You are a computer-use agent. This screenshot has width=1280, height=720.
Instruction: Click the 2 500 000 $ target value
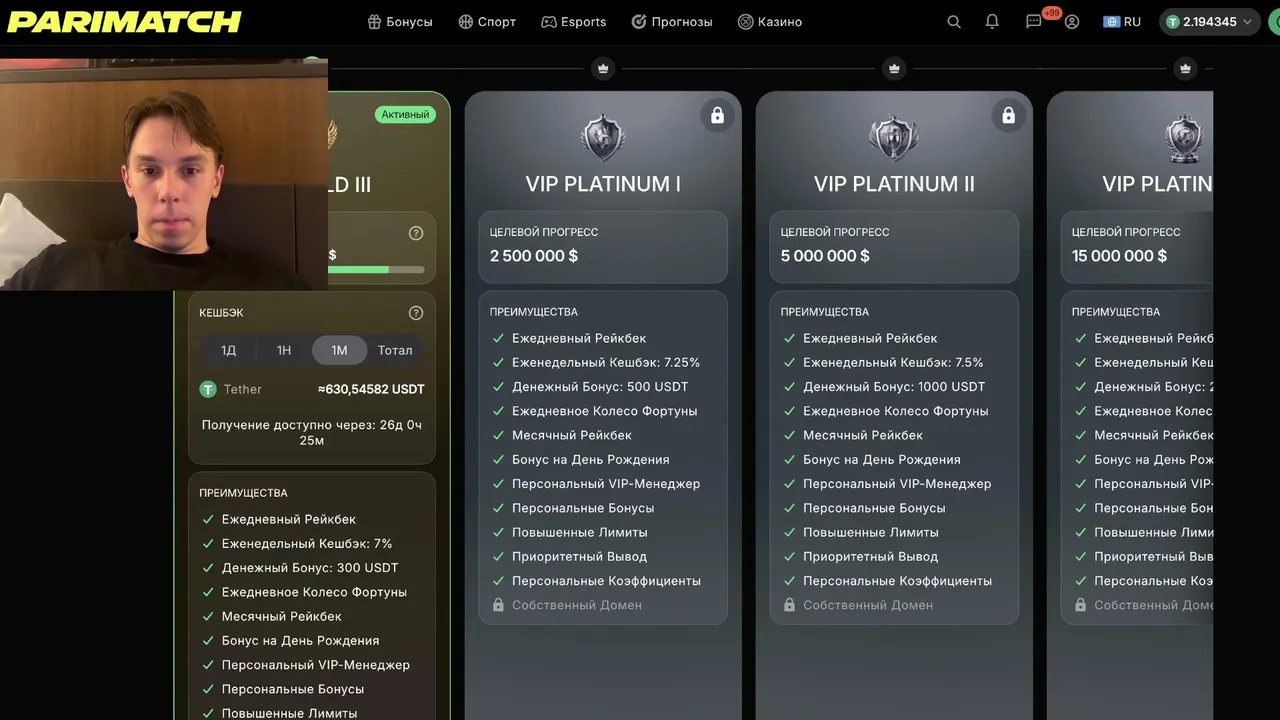point(534,256)
